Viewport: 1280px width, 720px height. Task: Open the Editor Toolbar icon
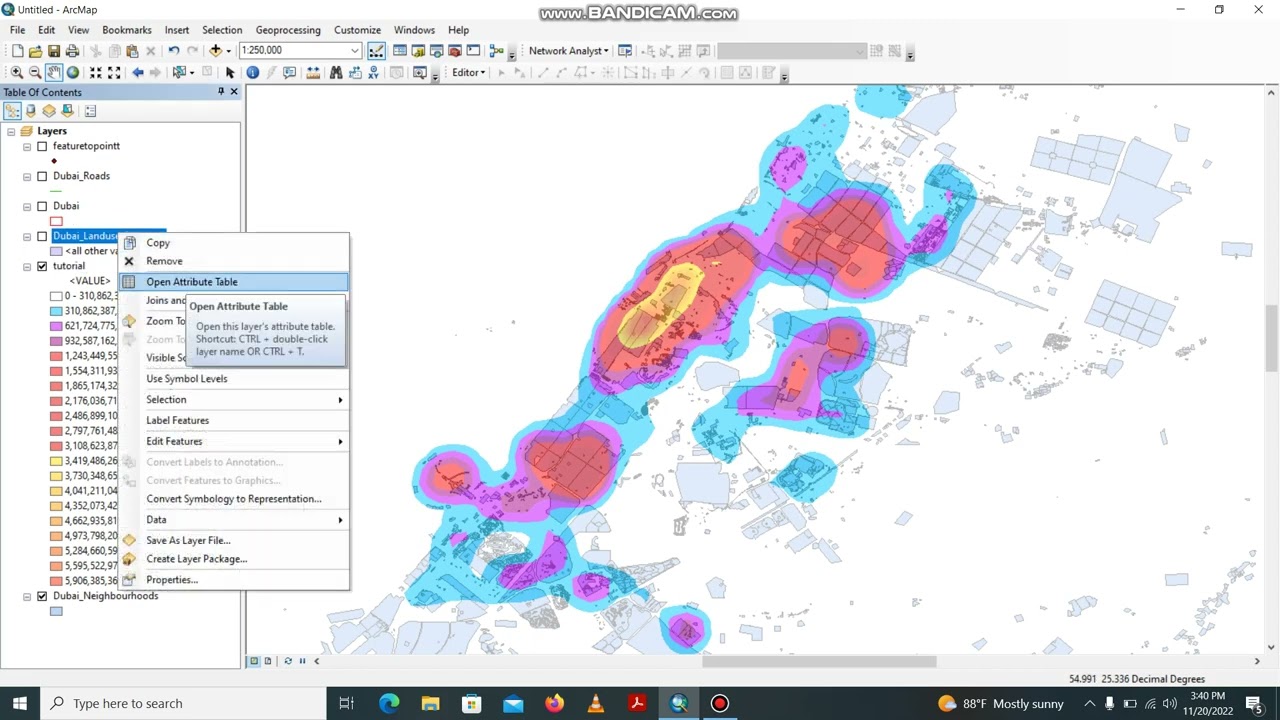376,51
